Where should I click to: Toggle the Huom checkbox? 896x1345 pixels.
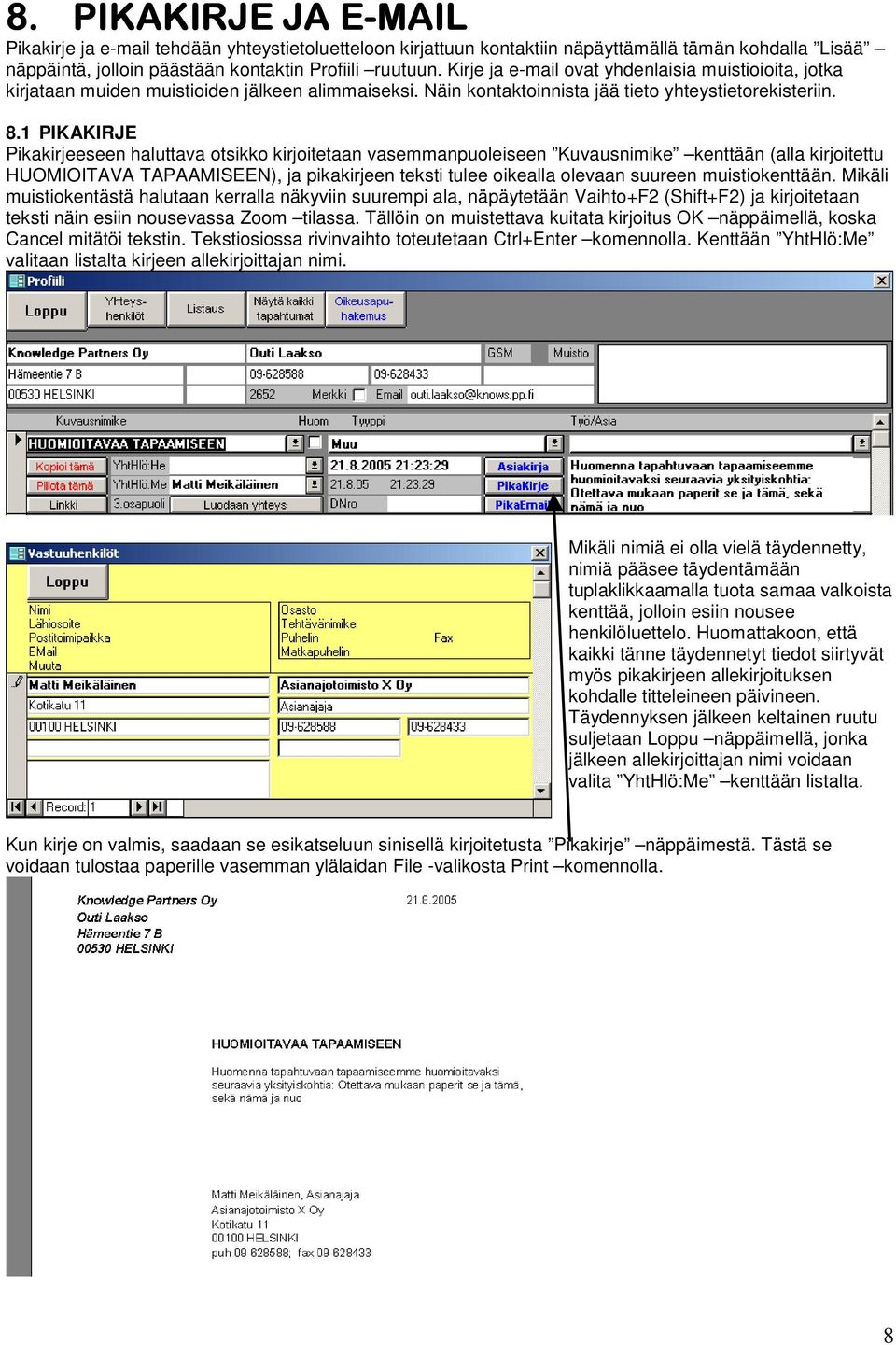pos(315,442)
